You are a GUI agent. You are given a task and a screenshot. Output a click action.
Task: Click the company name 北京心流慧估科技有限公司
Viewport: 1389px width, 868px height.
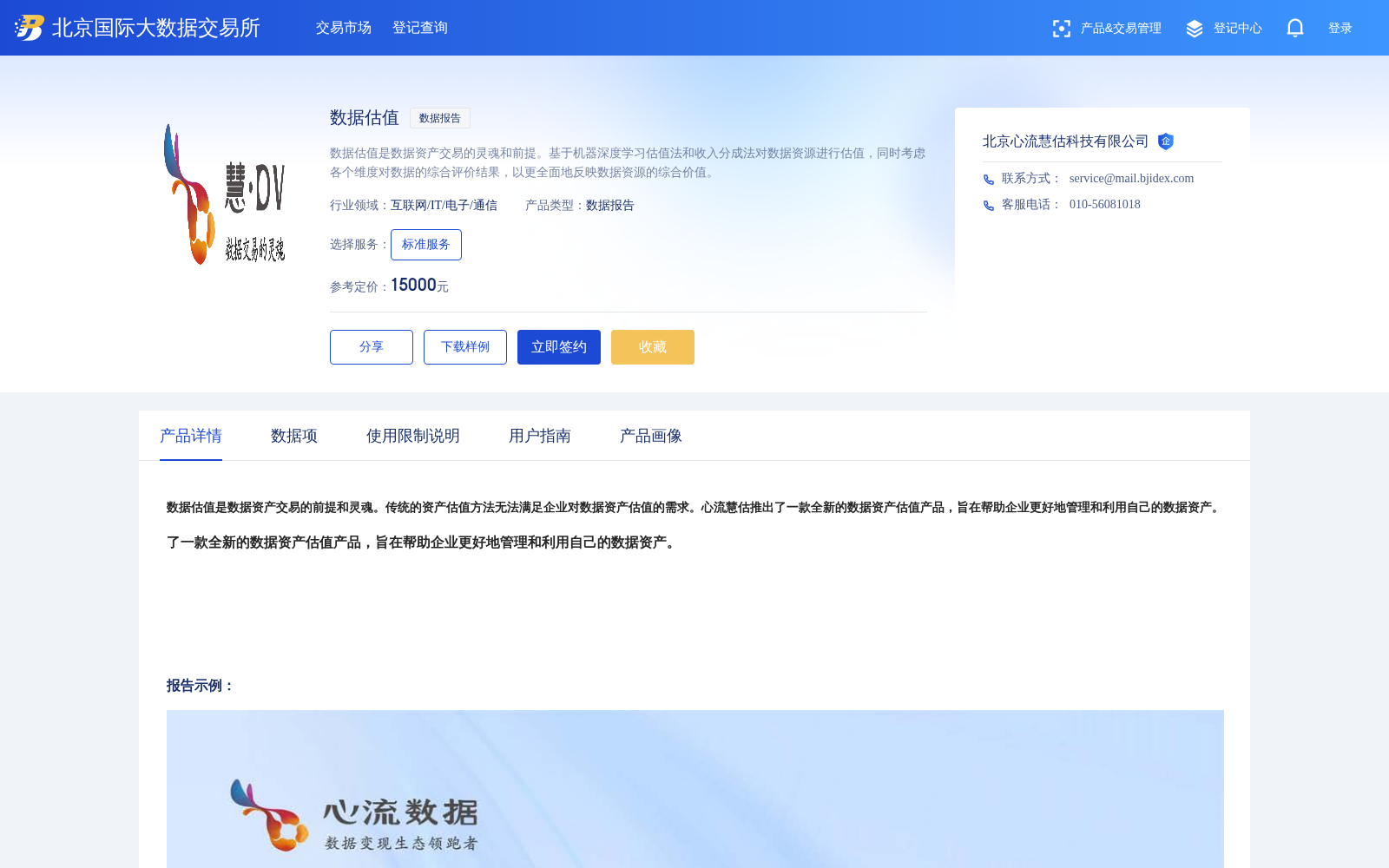[x=1065, y=141]
